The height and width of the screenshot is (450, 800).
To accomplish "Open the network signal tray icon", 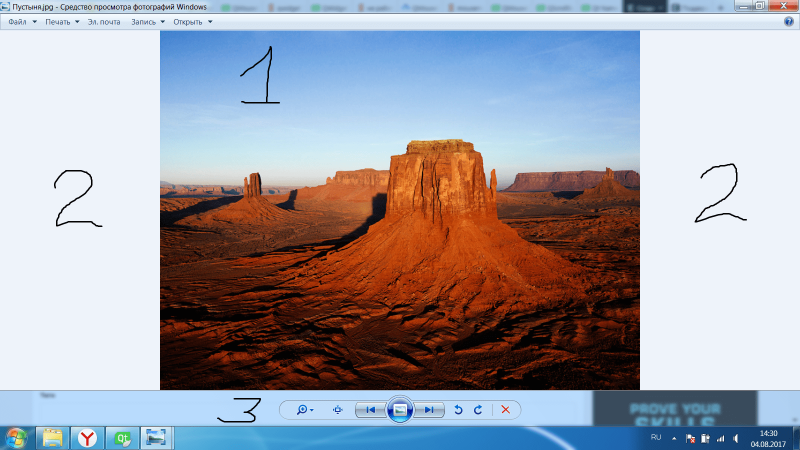I will tap(720, 438).
